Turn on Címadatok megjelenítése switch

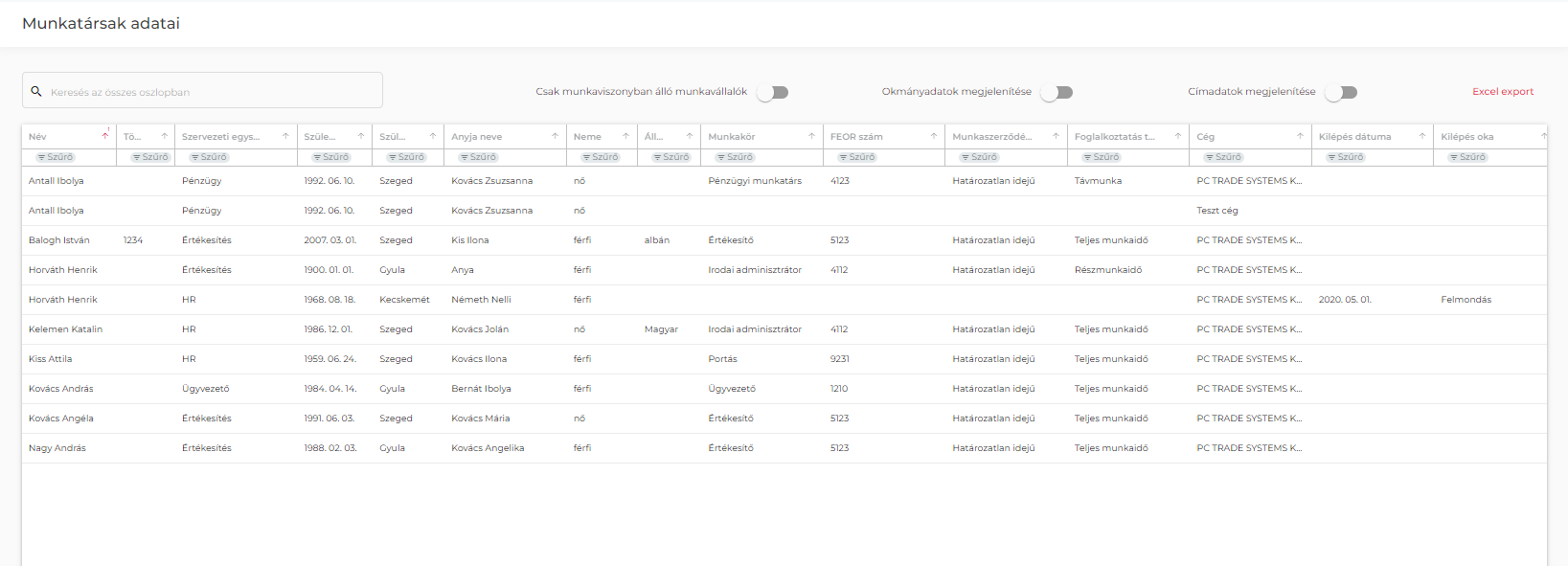[1342, 93]
